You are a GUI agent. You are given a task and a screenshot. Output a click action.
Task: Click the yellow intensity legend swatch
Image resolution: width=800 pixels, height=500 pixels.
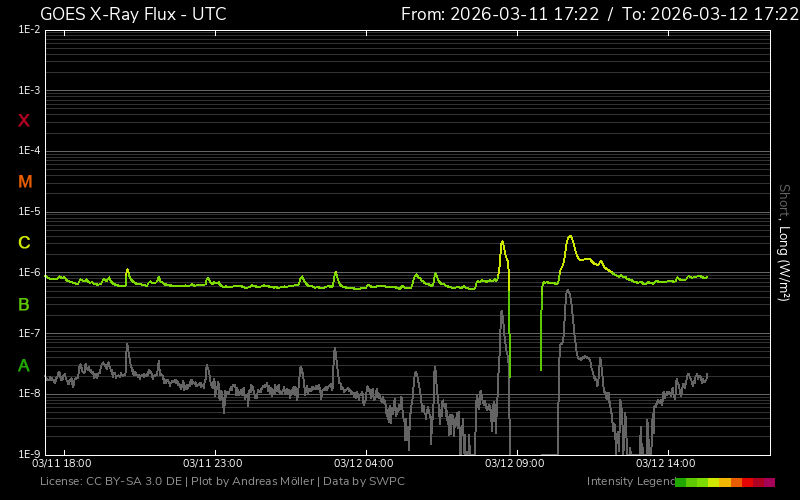[713, 482]
